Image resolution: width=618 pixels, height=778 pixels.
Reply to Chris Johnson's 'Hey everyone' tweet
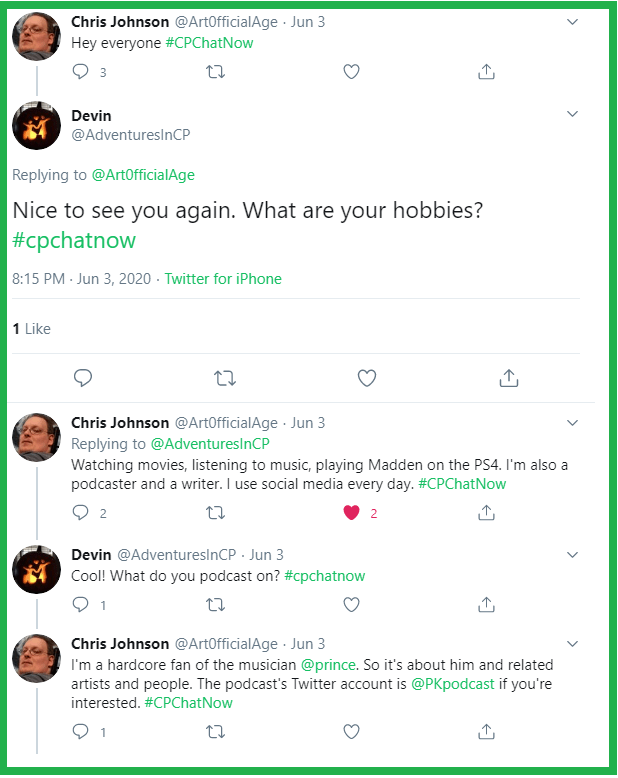(83, 72)
